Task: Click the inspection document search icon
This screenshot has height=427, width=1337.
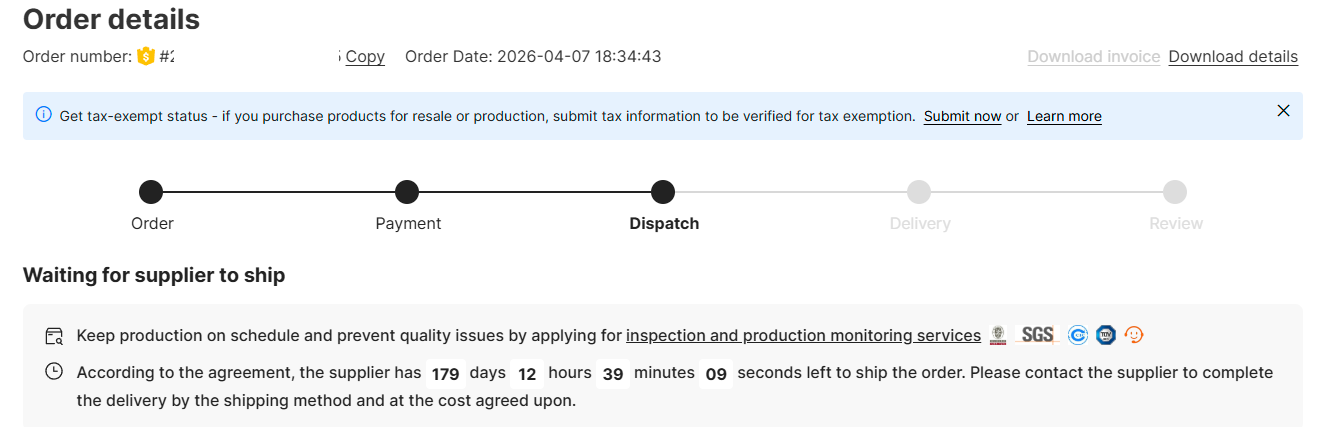Action: pyautogui.click(x=54, y=335)
